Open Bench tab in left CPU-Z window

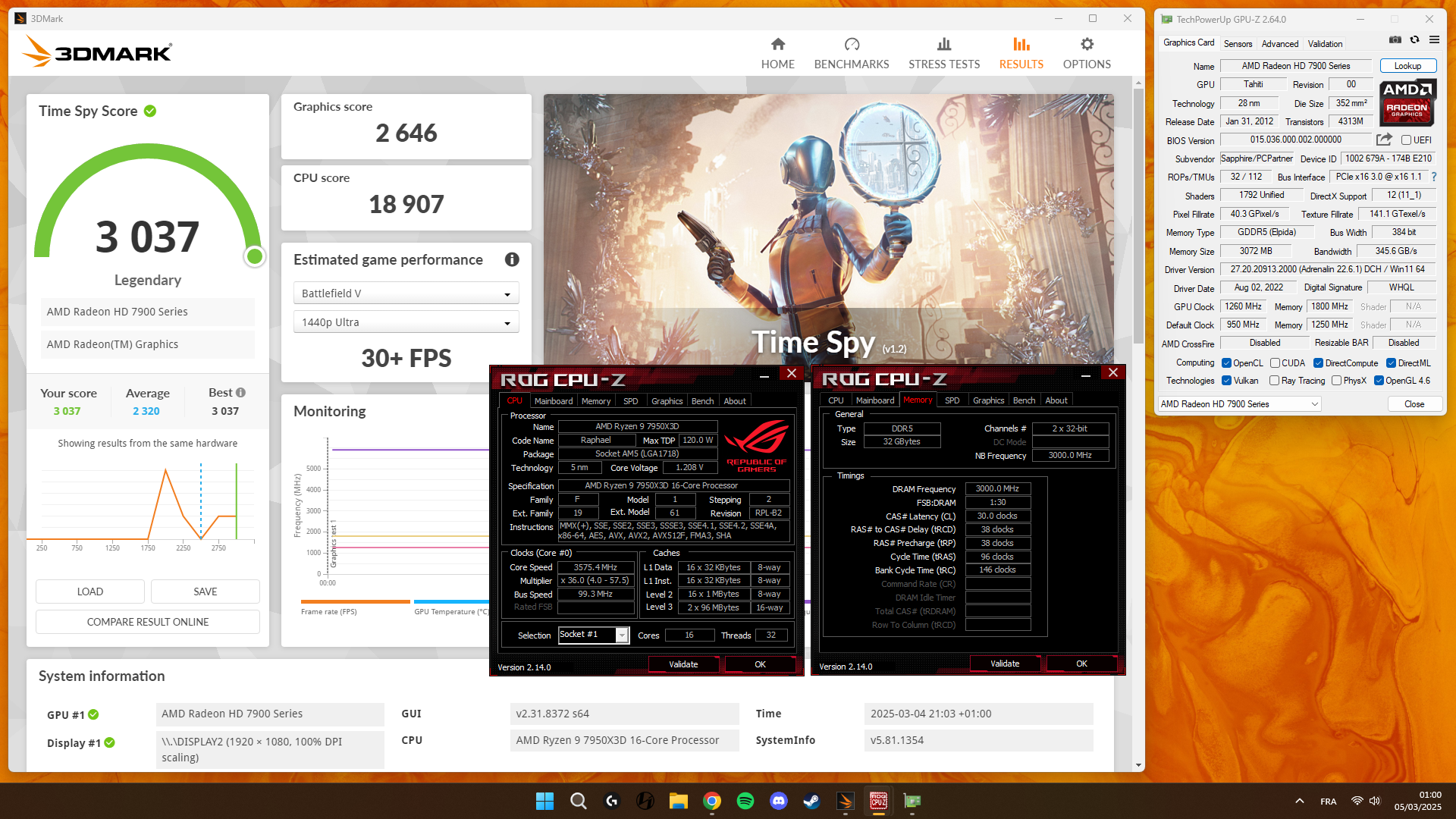click(x=702, y=401)
